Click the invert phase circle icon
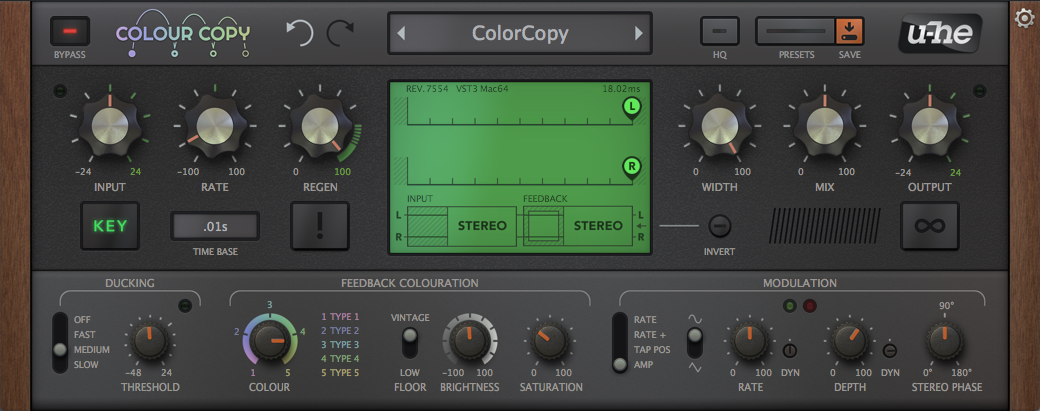The height and width of the screenshot is (411, 1040). tap(720, 226)
